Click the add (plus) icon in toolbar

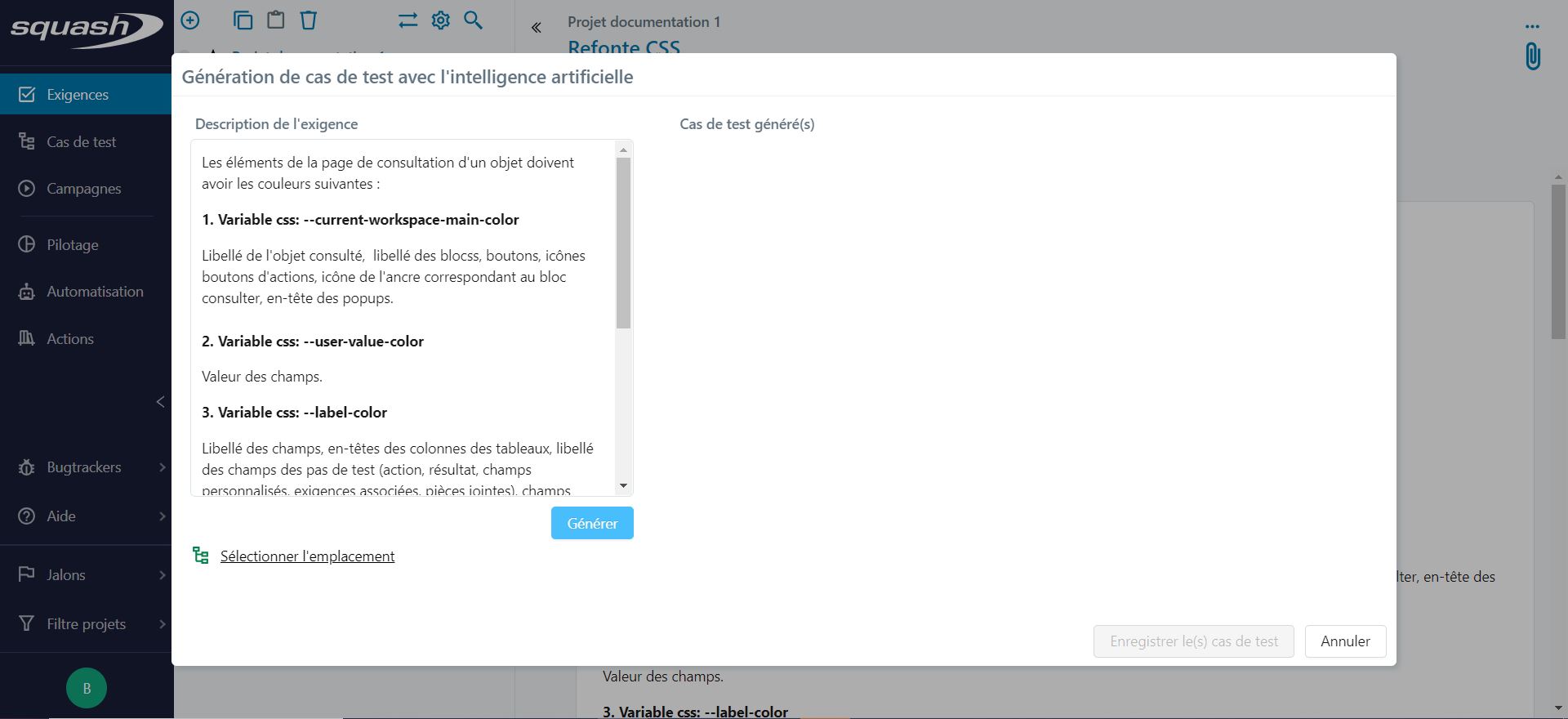190,20
